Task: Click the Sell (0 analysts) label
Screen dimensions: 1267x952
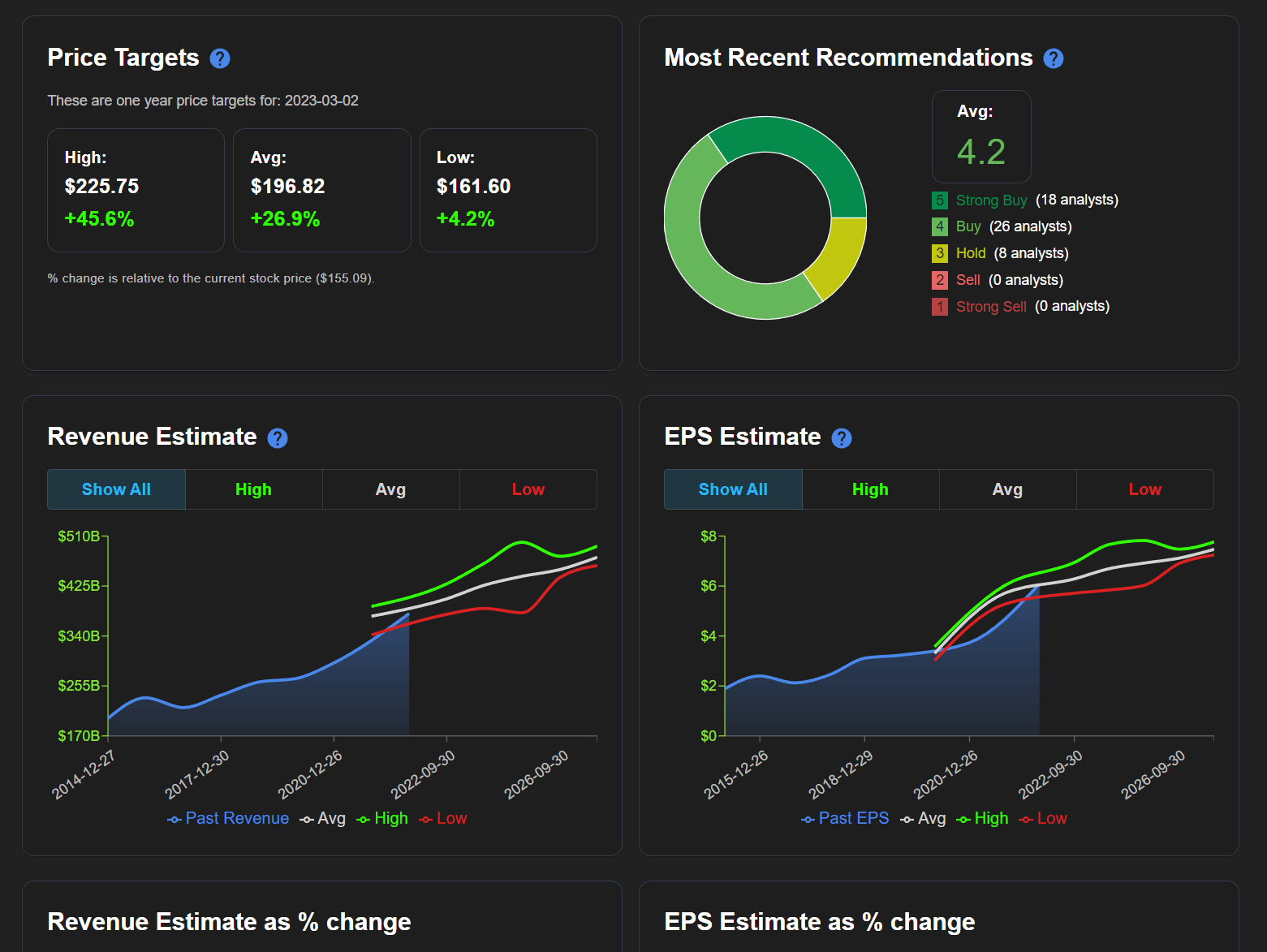Action: tap(1010, 280)
